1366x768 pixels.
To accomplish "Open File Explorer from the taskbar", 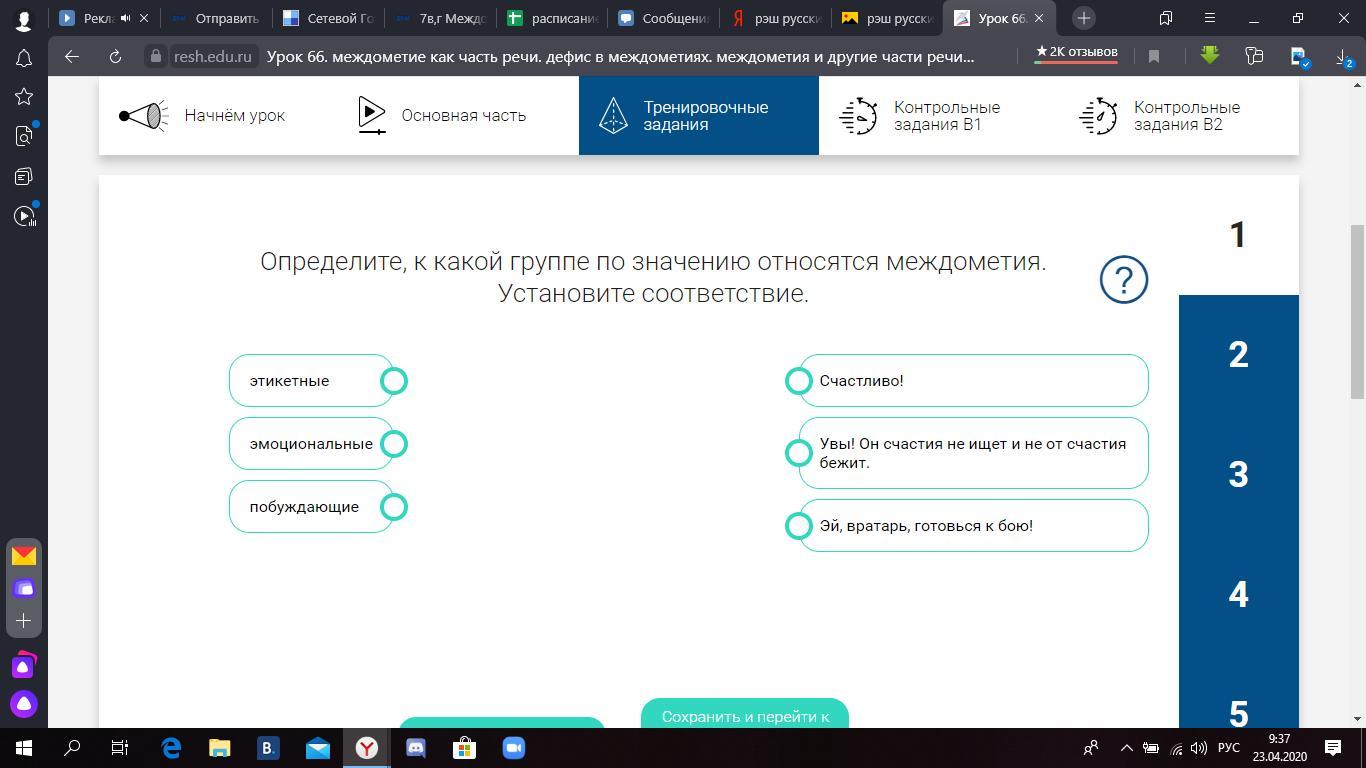I will click(x=220, y=748).
